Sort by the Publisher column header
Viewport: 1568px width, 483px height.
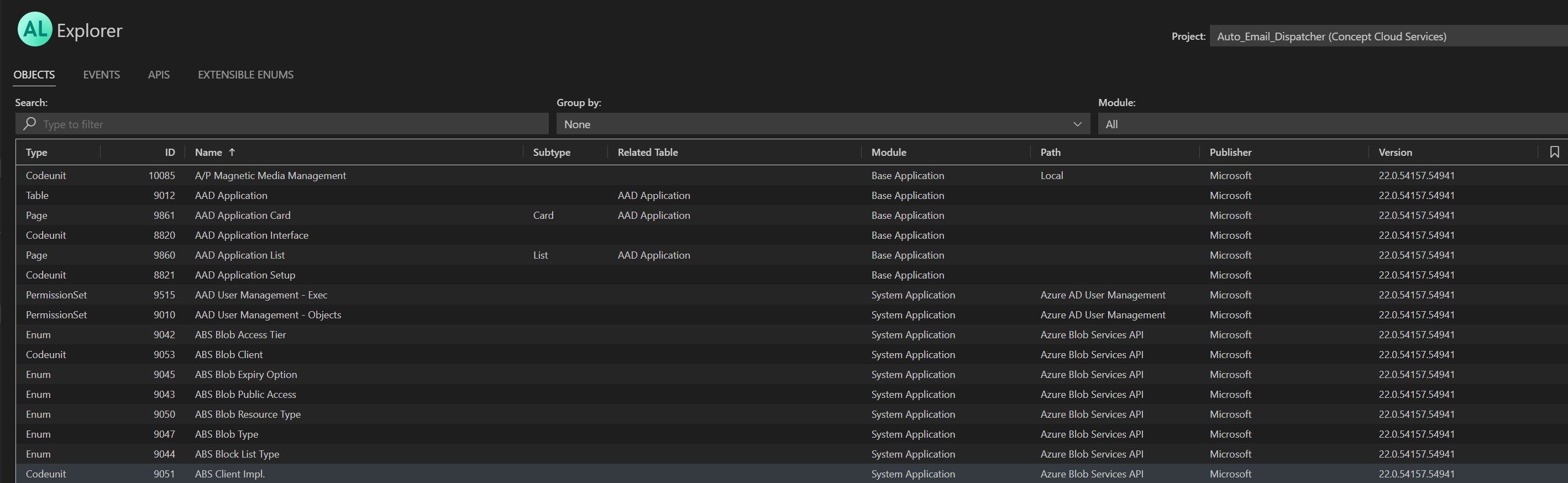click(x=1230, y=153)
